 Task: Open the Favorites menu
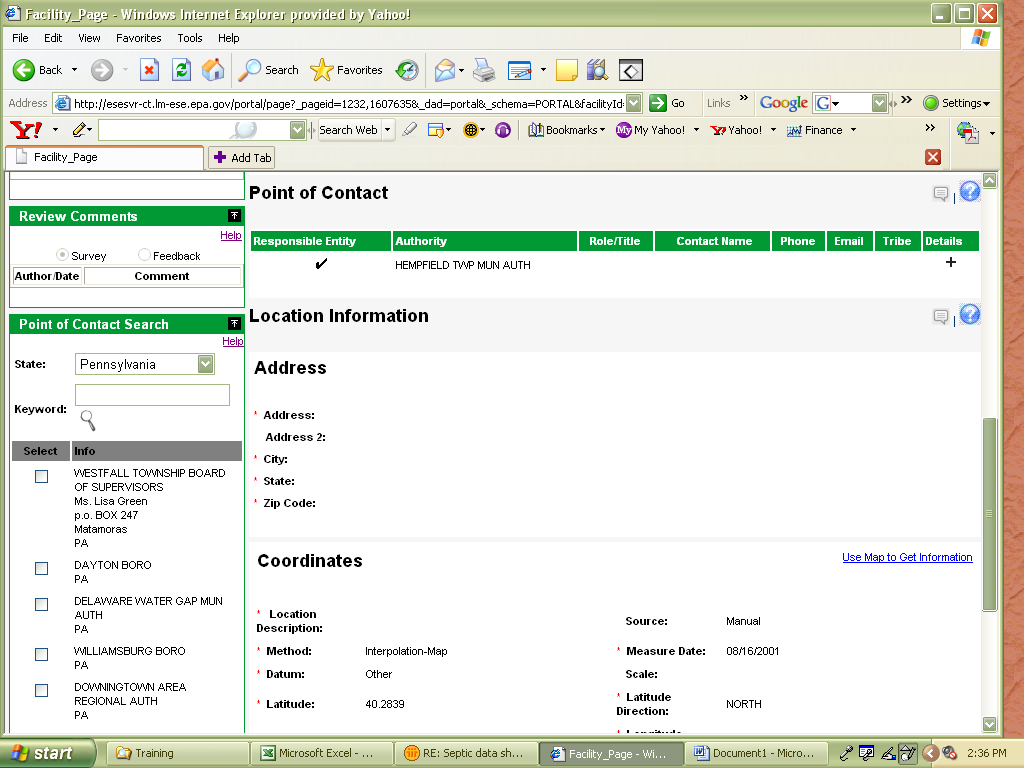pyautogui.click(x=138, y=38)
